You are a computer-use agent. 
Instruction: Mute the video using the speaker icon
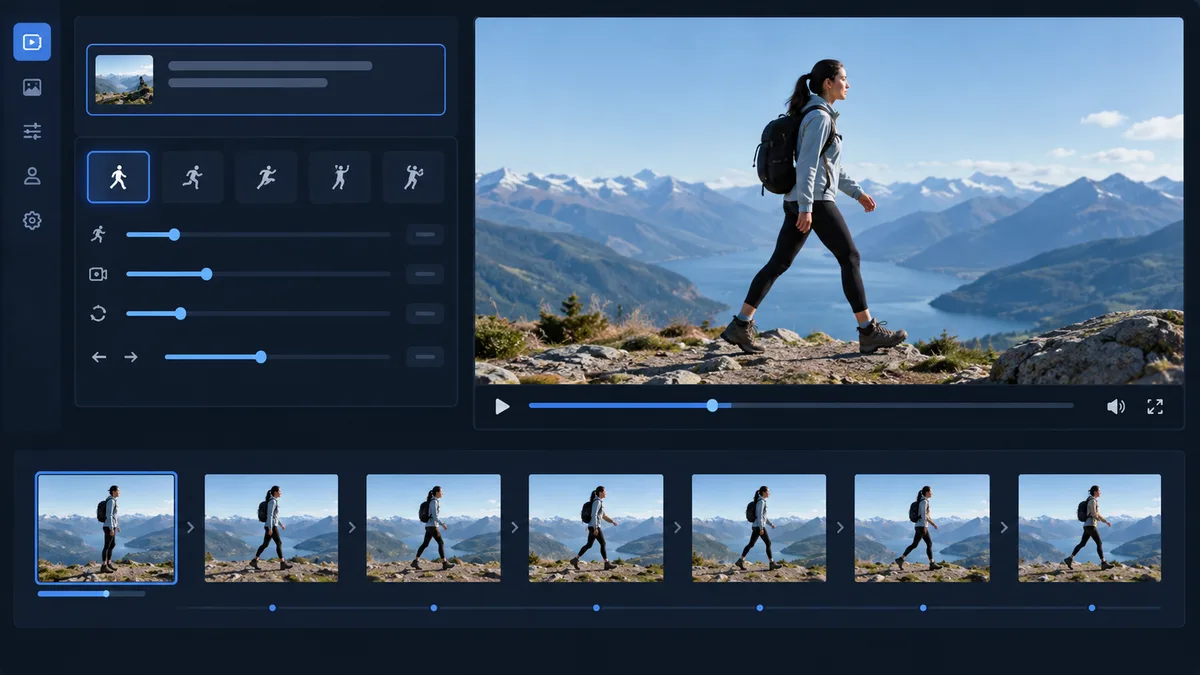click(x=1115, y=406)
